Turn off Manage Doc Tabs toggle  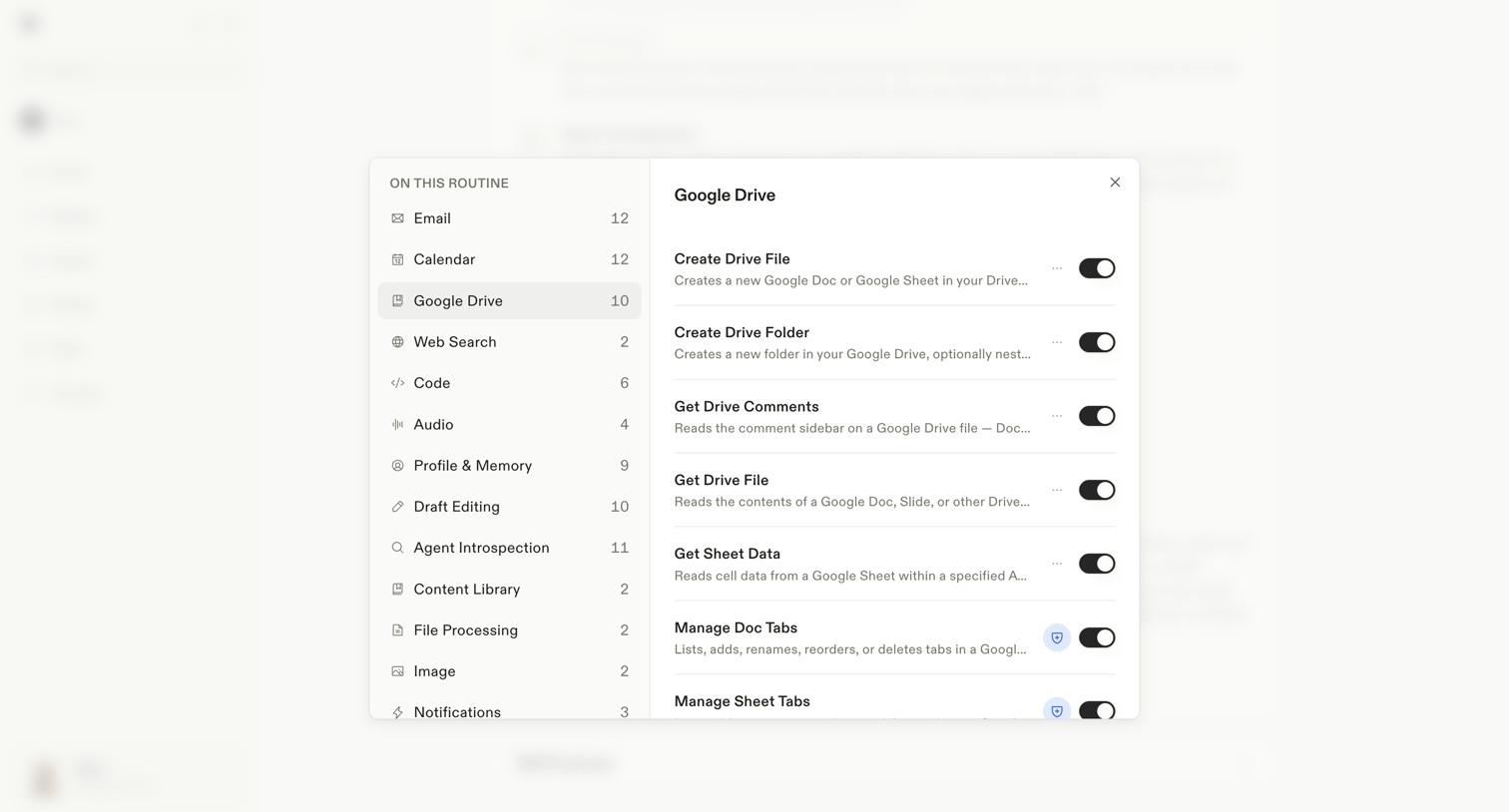click(x=1097, y=637)
